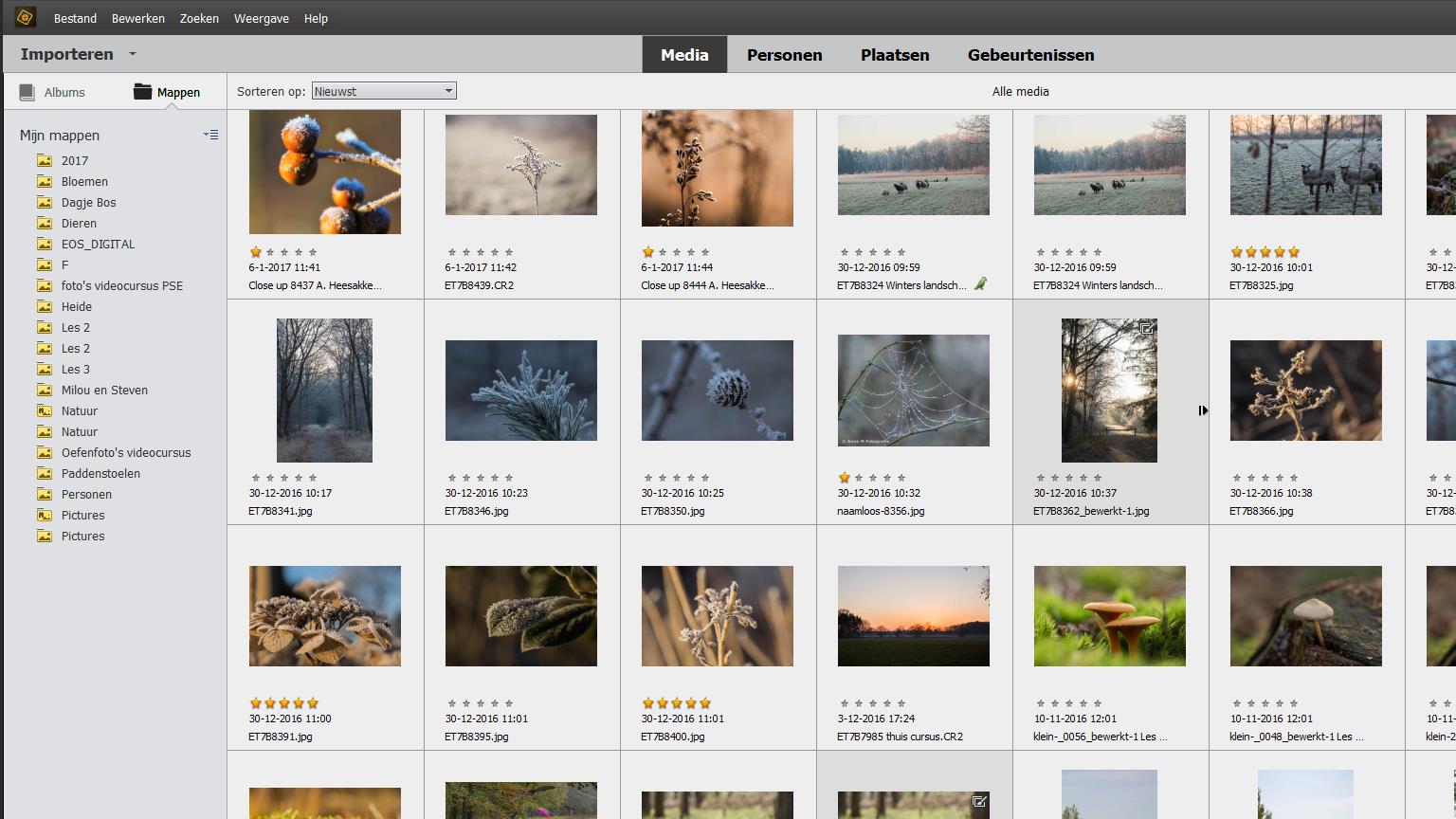
Task: Click the Elements Organizer app logo icon
Action: [25, 17]
